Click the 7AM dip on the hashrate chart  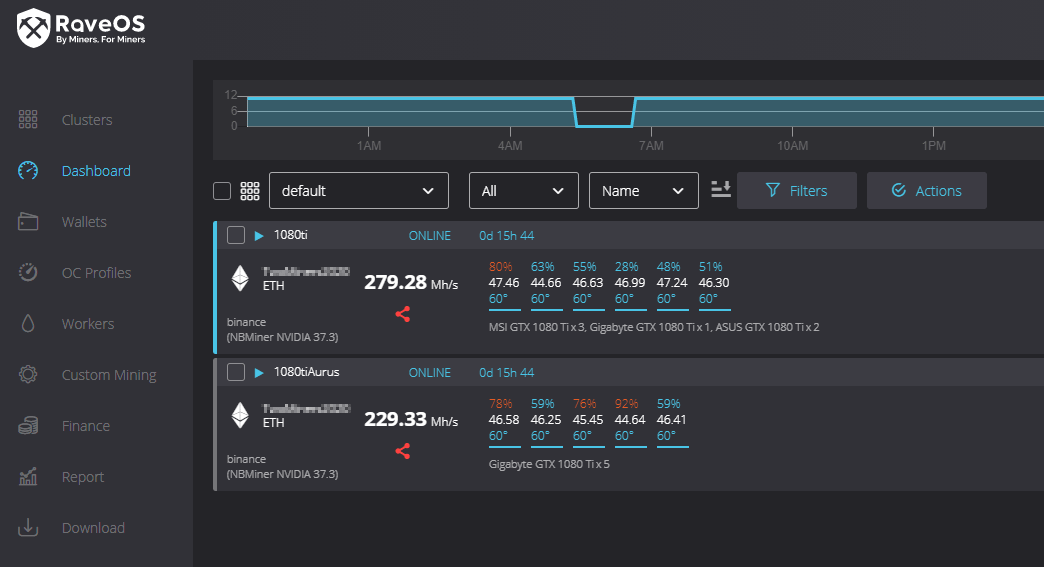pyautogui.click(x=605, y=120)
